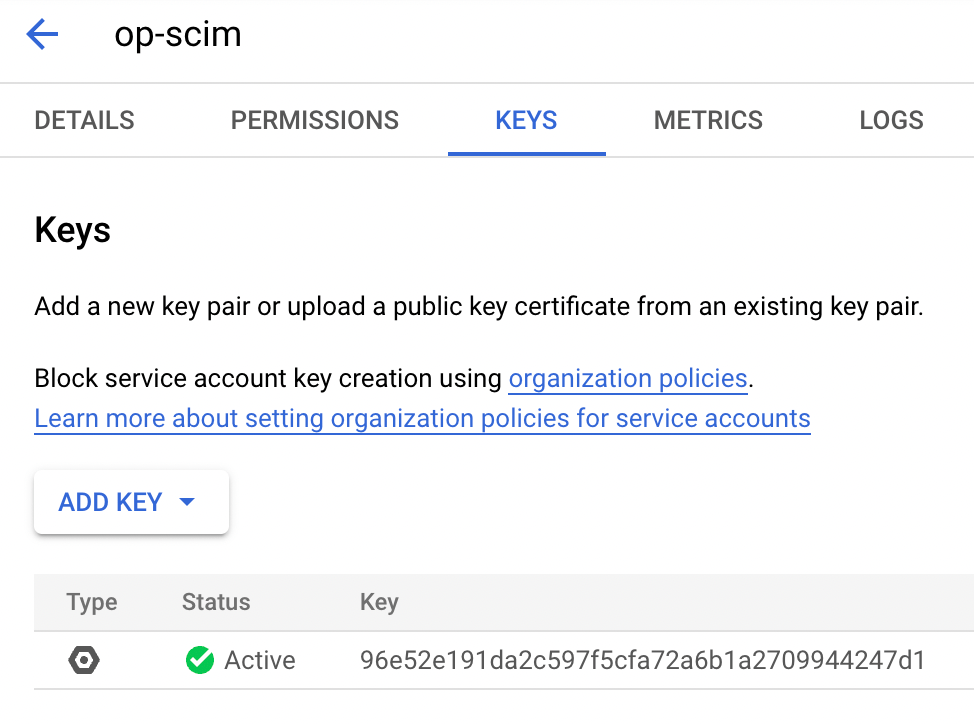View the LOGS tab
974x724 pixels.
891,120
